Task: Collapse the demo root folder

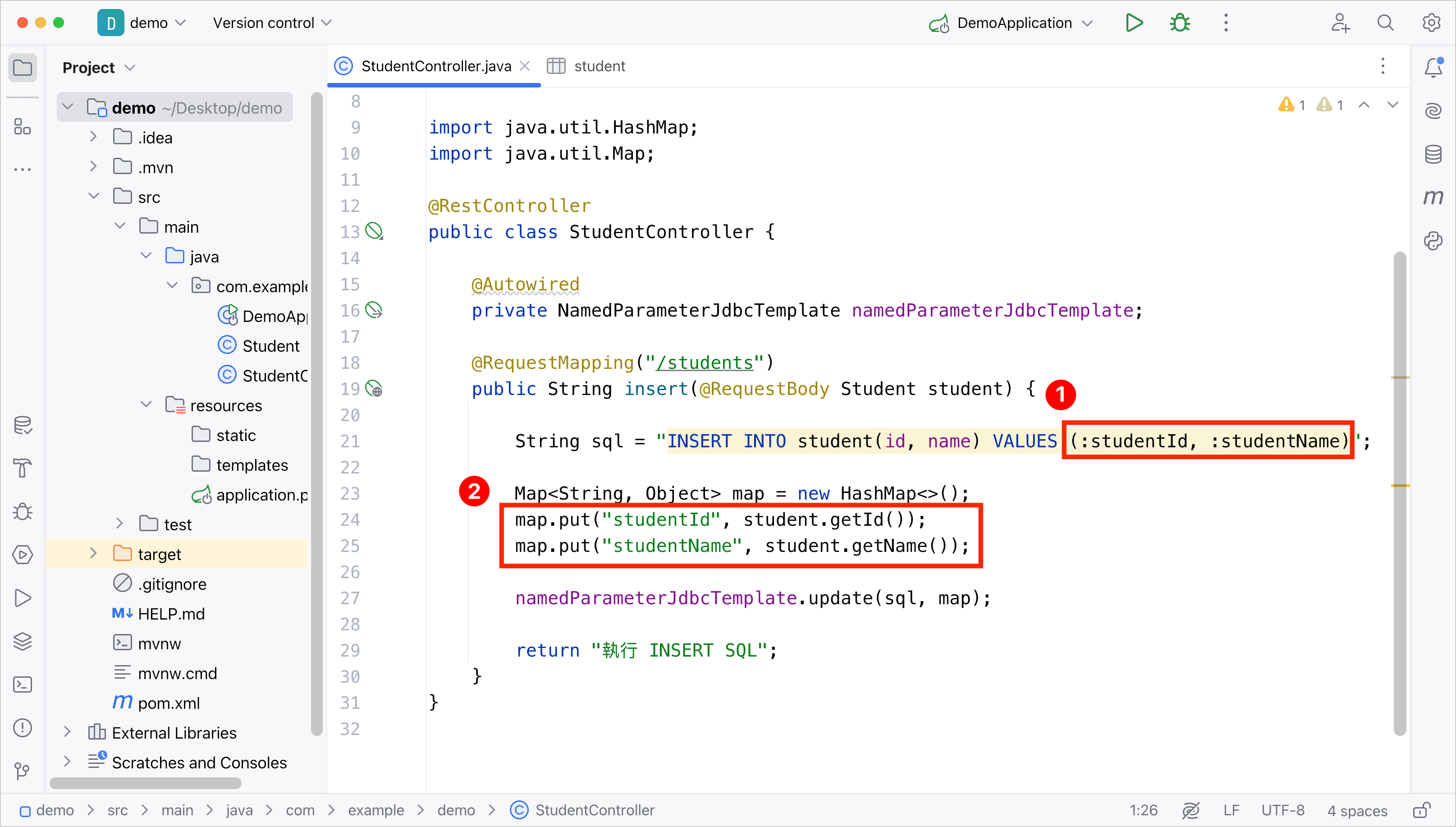Action: [x=68, y=107]
